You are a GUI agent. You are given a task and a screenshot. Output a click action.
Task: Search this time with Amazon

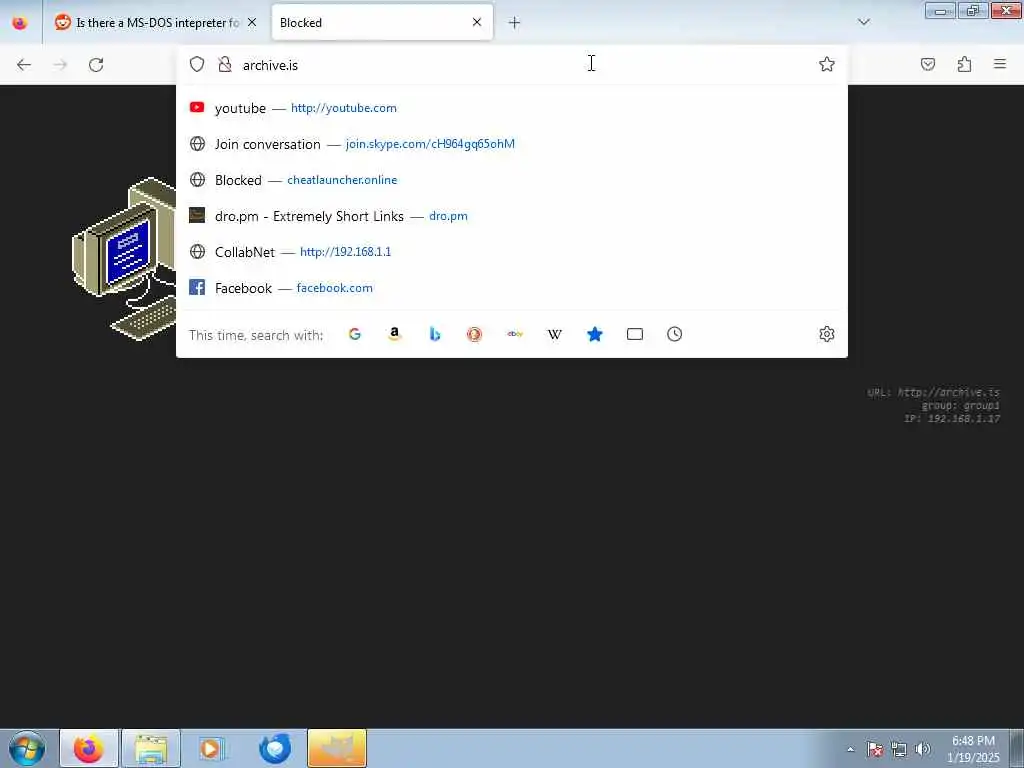coord(394,334)
